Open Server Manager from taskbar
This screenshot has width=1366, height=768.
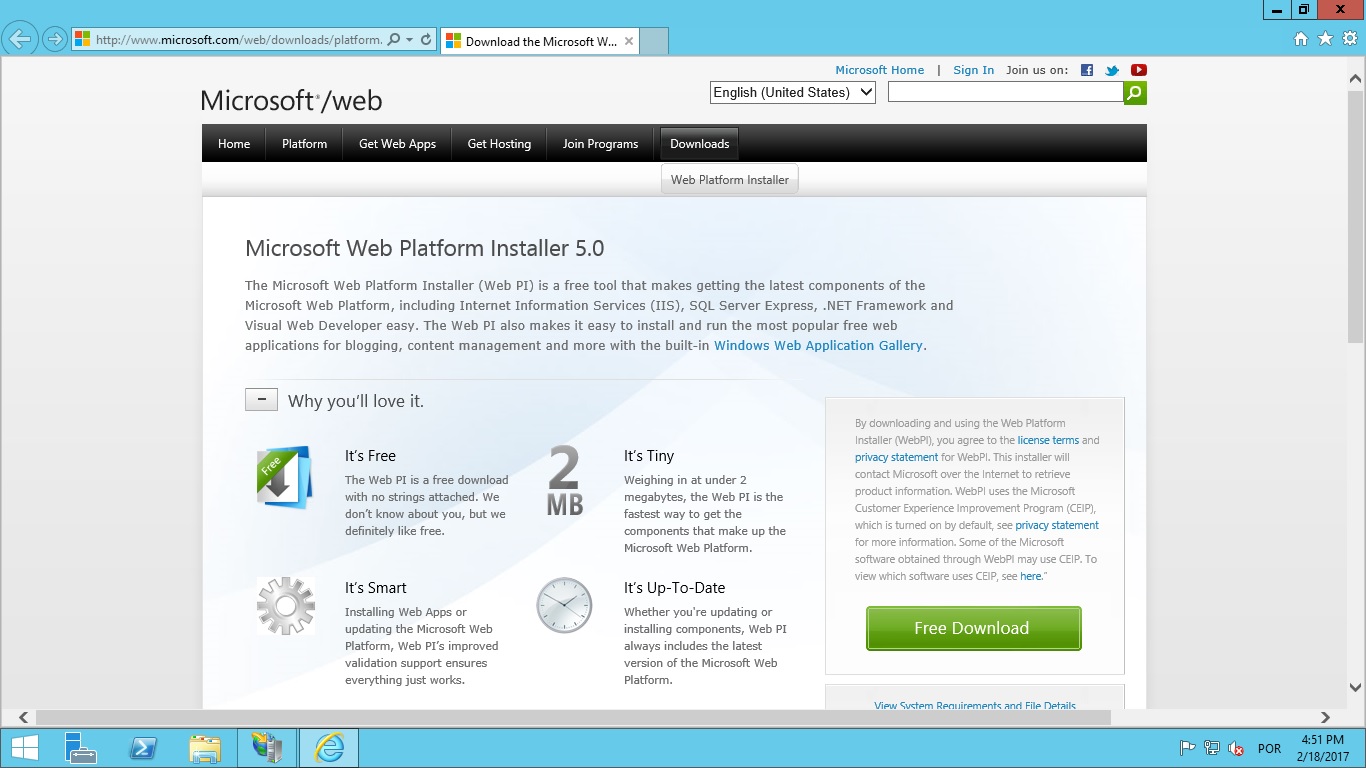coord(80,748)
